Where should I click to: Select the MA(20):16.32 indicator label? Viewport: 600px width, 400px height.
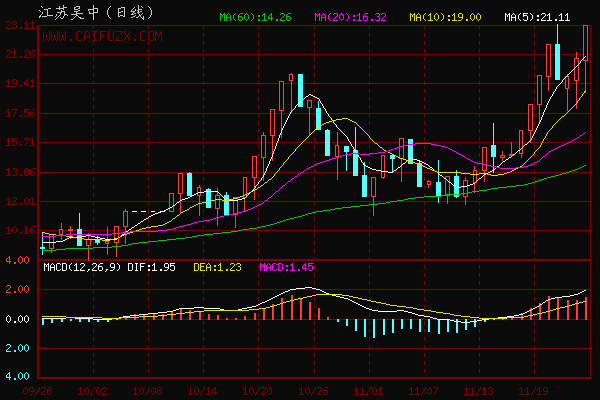350,17
